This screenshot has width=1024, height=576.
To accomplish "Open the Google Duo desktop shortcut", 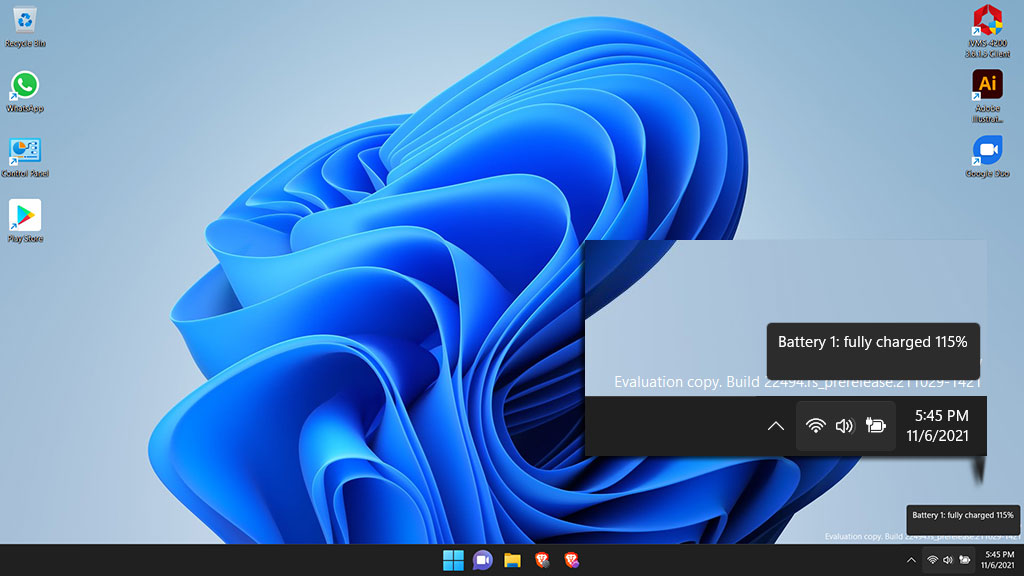I will 987,157.
